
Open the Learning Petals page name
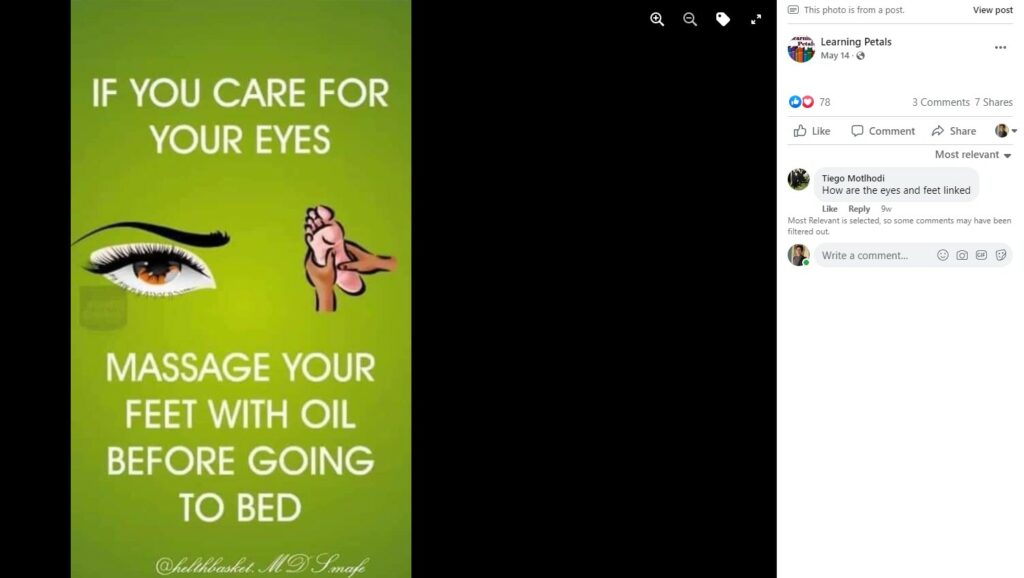[856, 42]
